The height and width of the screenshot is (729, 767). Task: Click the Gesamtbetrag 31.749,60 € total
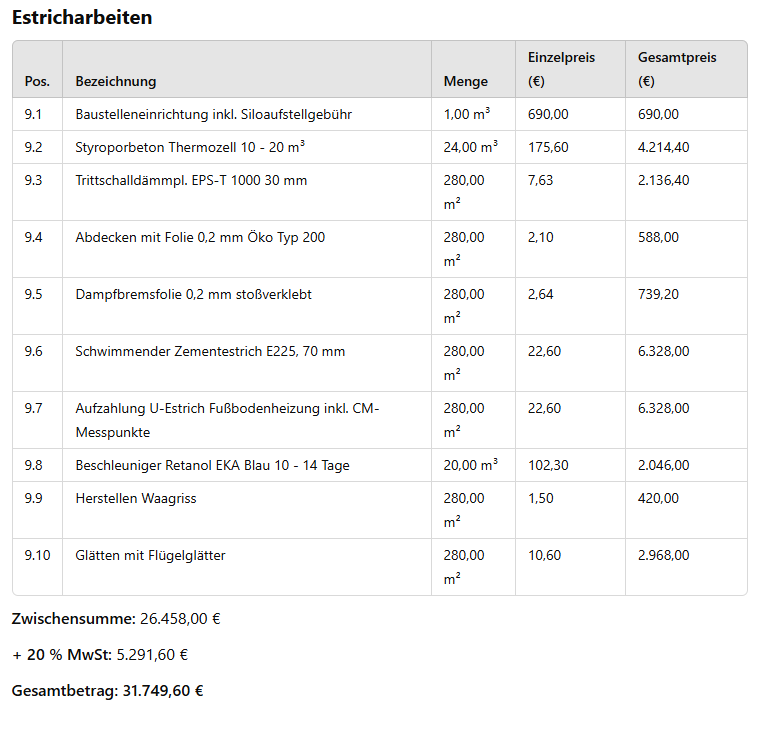pos(108,691)
